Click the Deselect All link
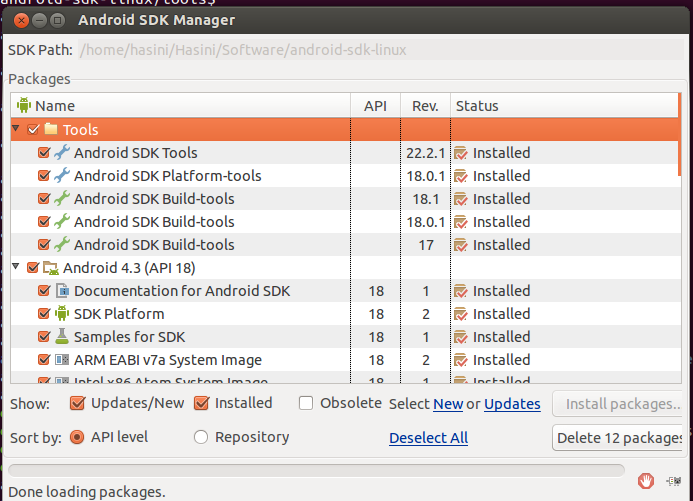 428,438
